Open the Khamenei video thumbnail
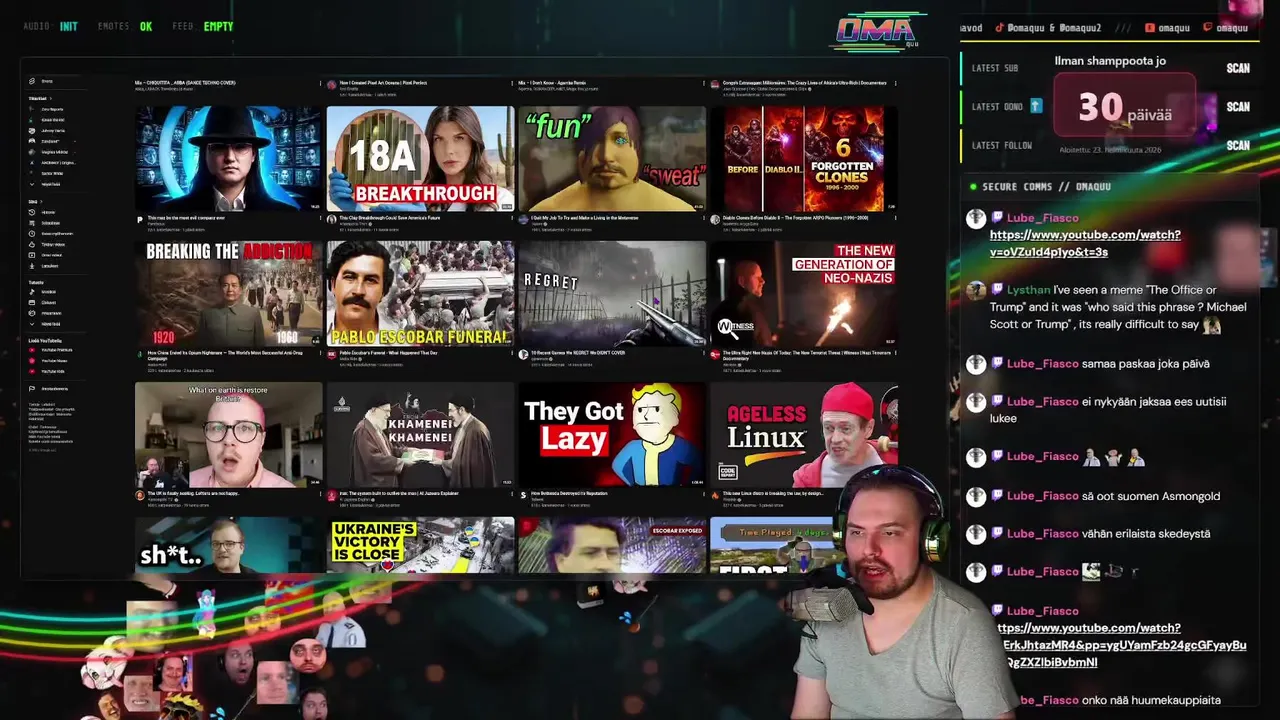 (x=420, y=434)
